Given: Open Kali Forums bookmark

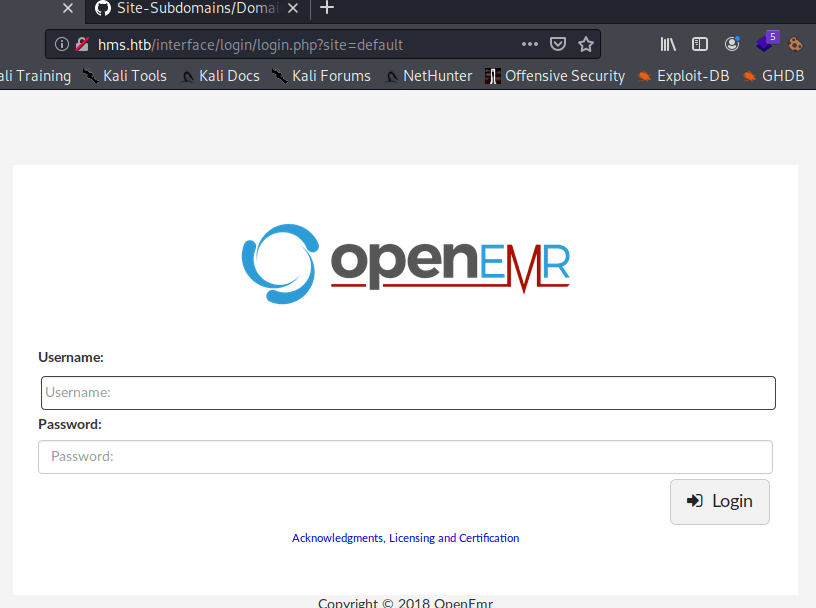Looking at the screenshot, I should coord(321,76).
